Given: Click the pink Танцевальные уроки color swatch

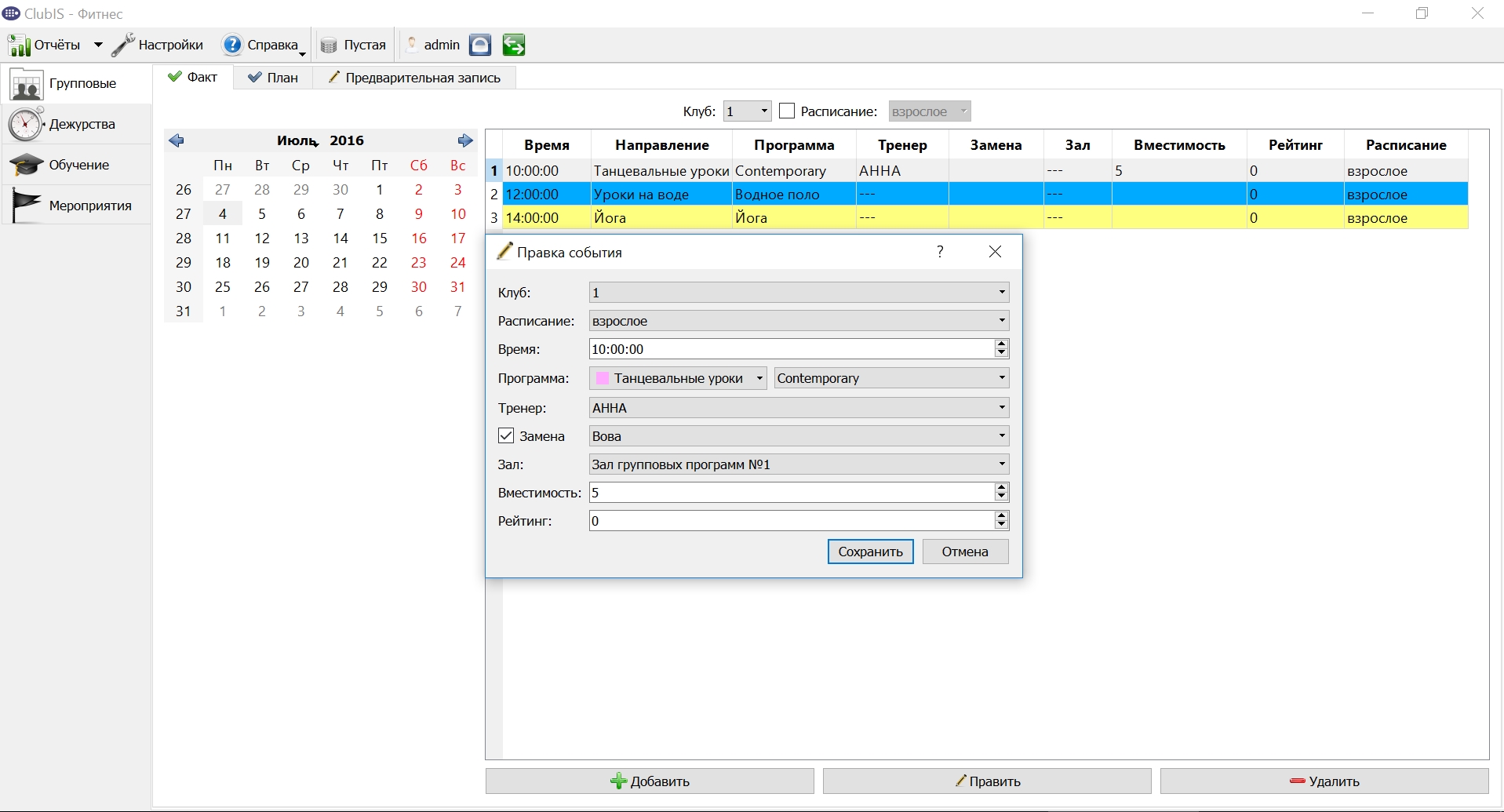Looking at the screenshot, I should (603, 378).
